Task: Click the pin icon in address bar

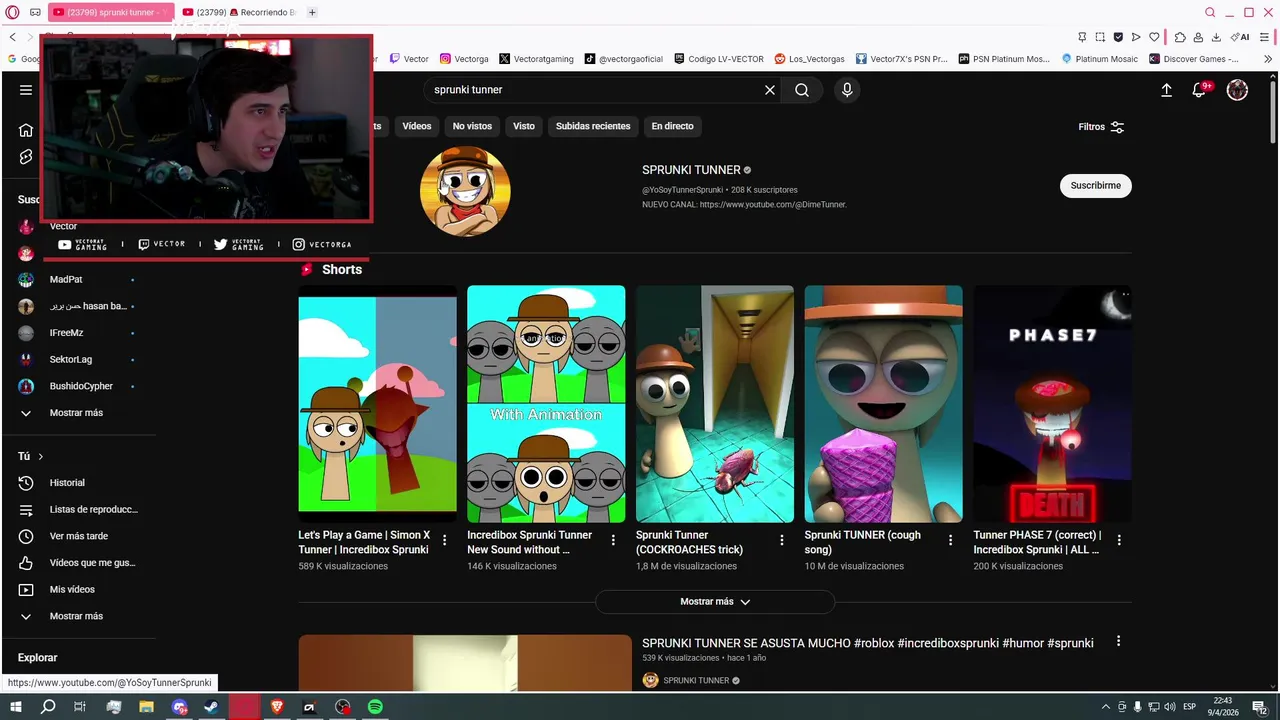Action: (x=1082, y=37)
